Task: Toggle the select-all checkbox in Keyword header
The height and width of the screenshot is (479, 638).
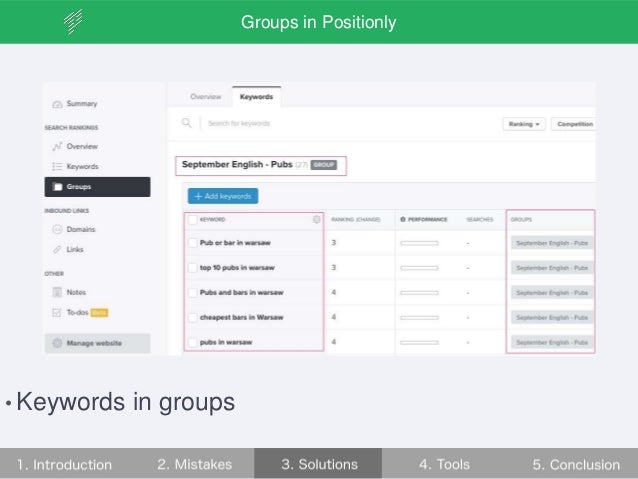Action: point(192,220)
